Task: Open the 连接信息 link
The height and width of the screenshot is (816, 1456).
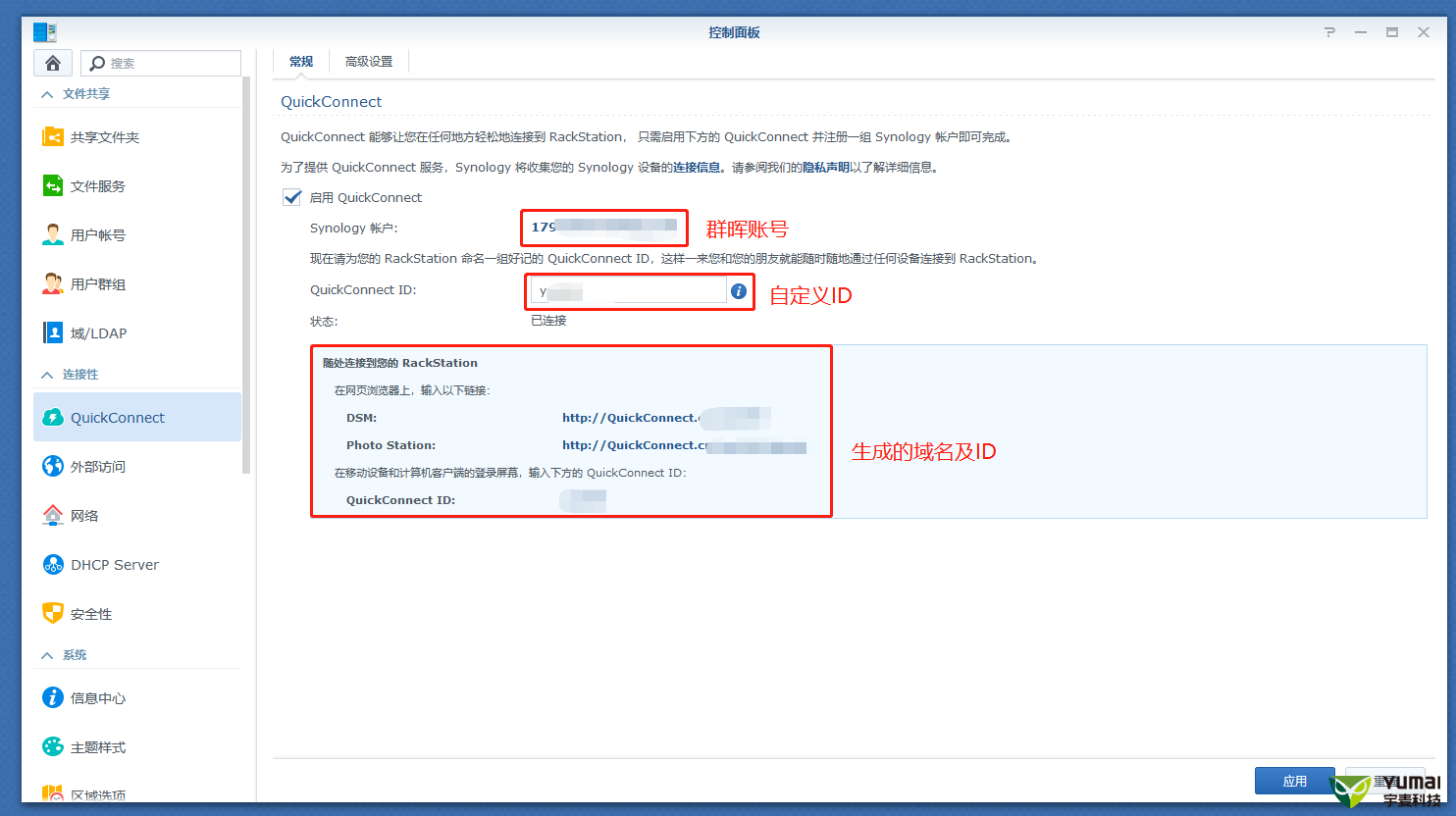Action: click(697, 168)
